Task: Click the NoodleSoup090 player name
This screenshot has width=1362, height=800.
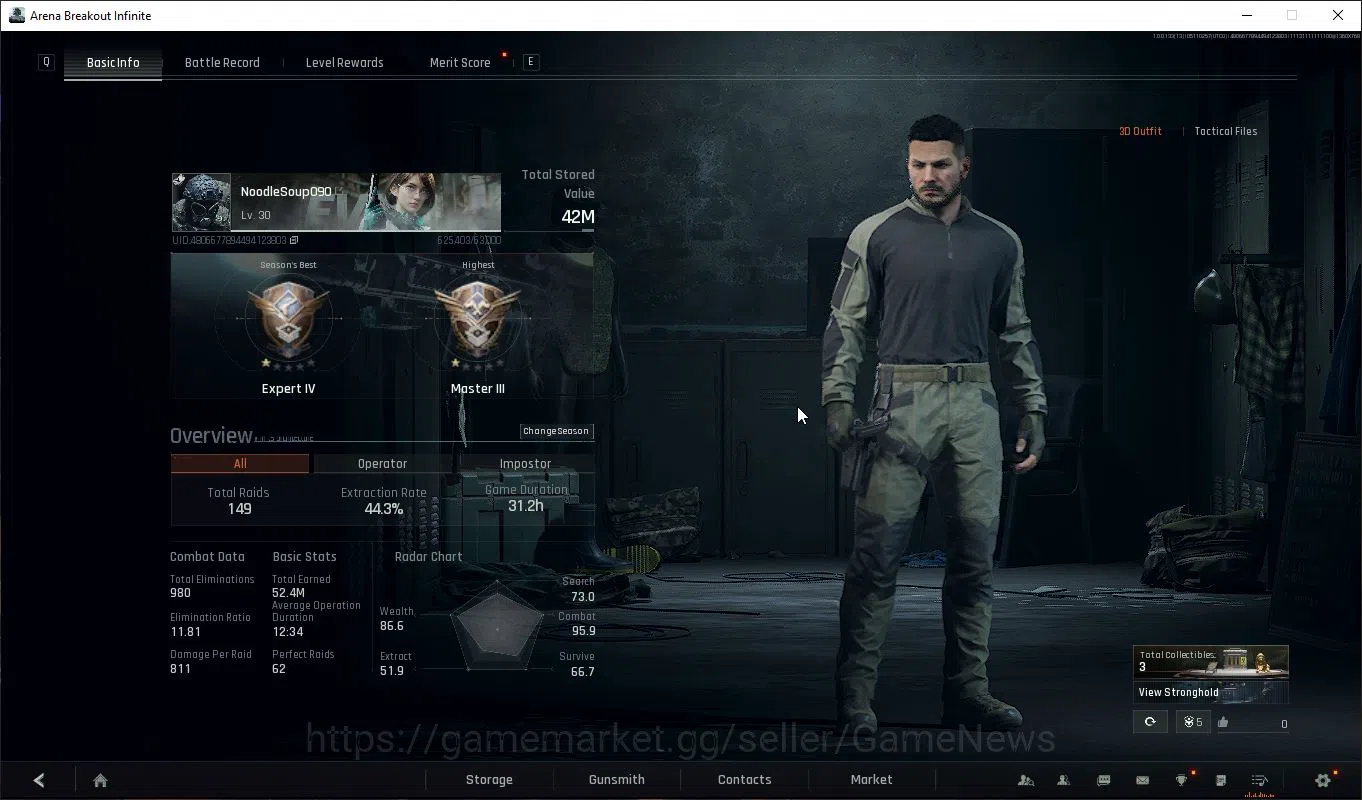Action: [x=286, y=192]
